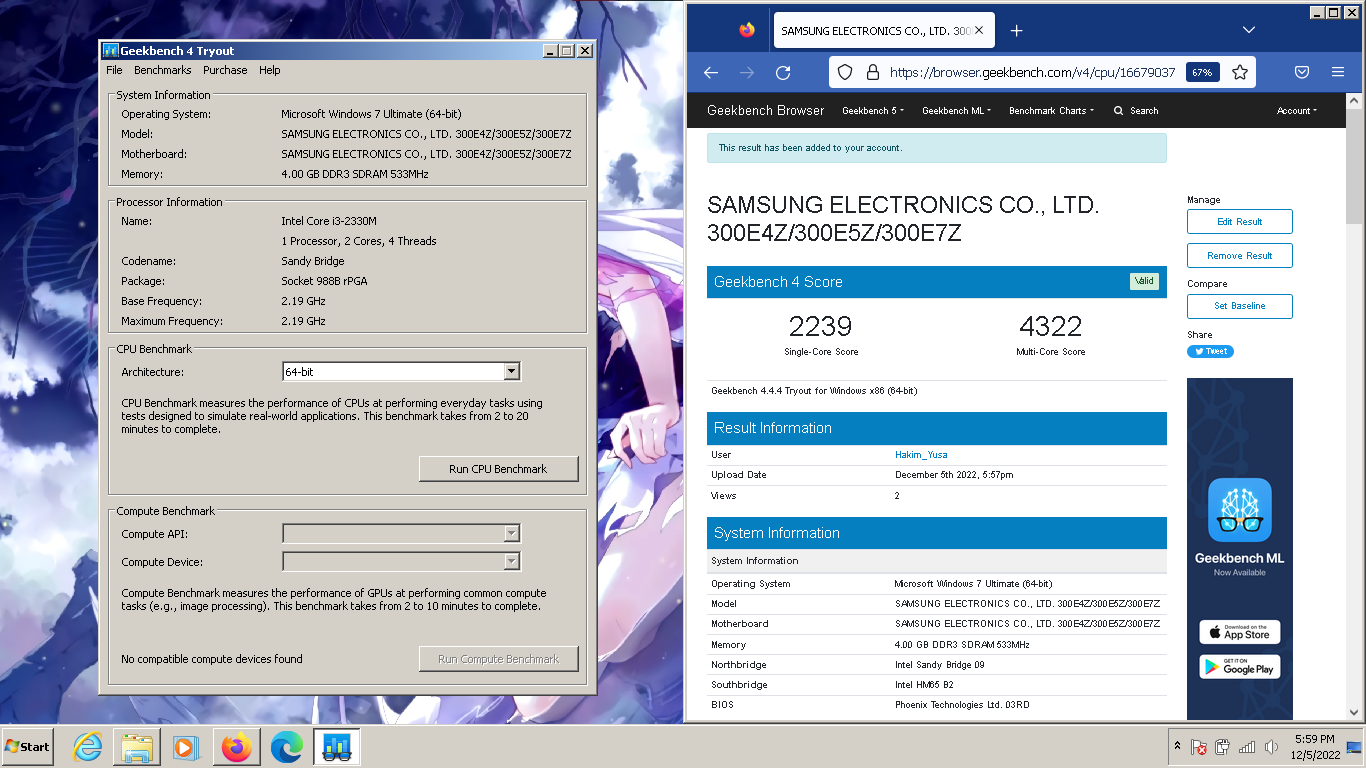This screenshot has width=1366, height=768.
Task: Click the Geekbench ML ad logo
Action: (1240, 510)
